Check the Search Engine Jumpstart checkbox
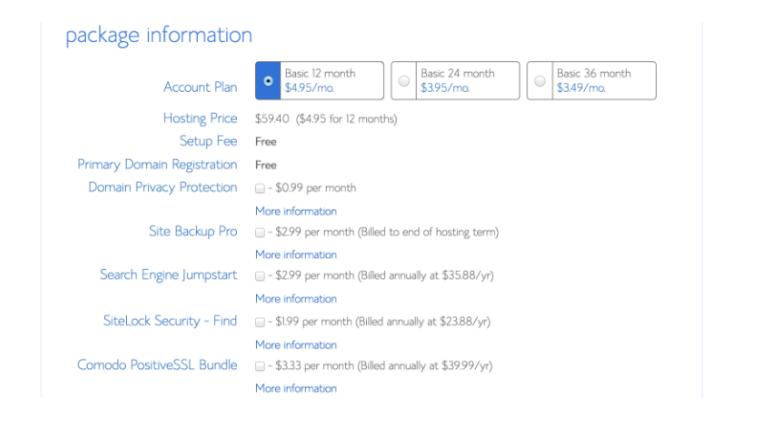This screenshot has height=436, width=760. coord(260,276)
